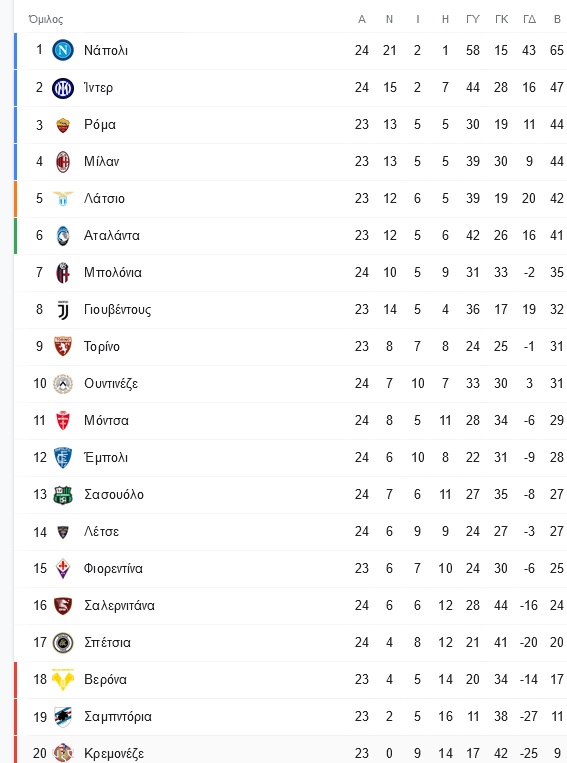Click the Όμιλος column header

coord(46,19)
